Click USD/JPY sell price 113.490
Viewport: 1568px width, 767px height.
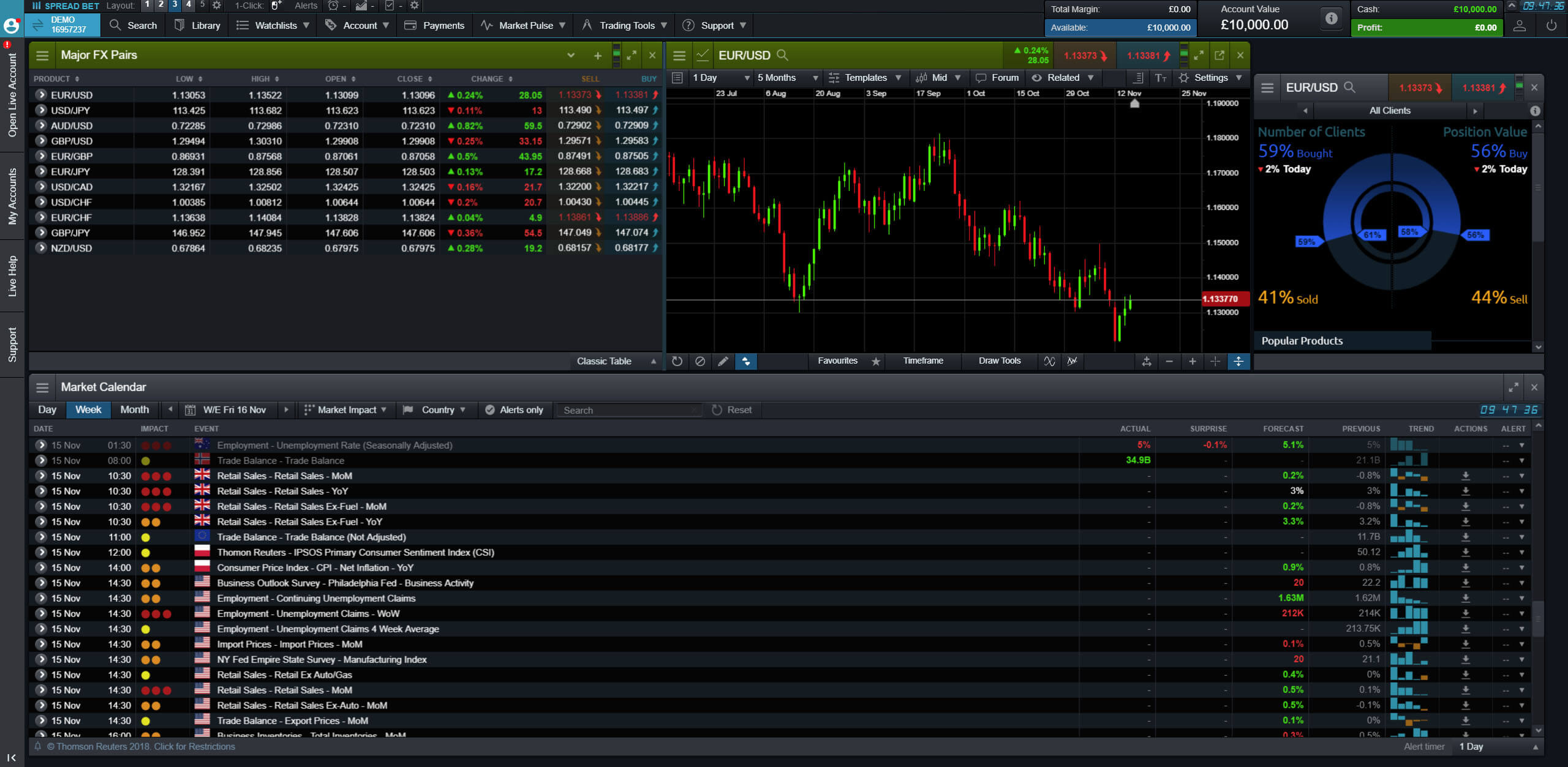coord(575,110)
